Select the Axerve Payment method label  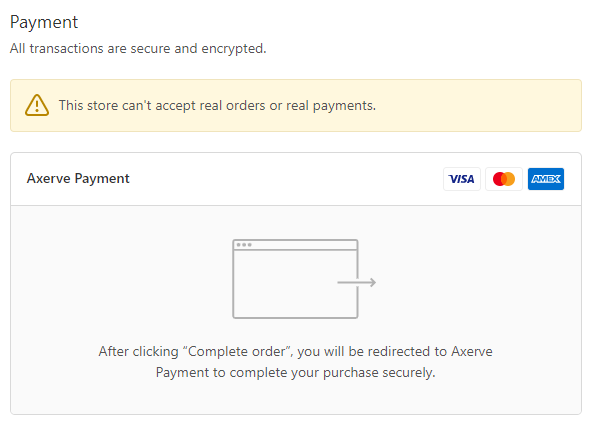78,179
